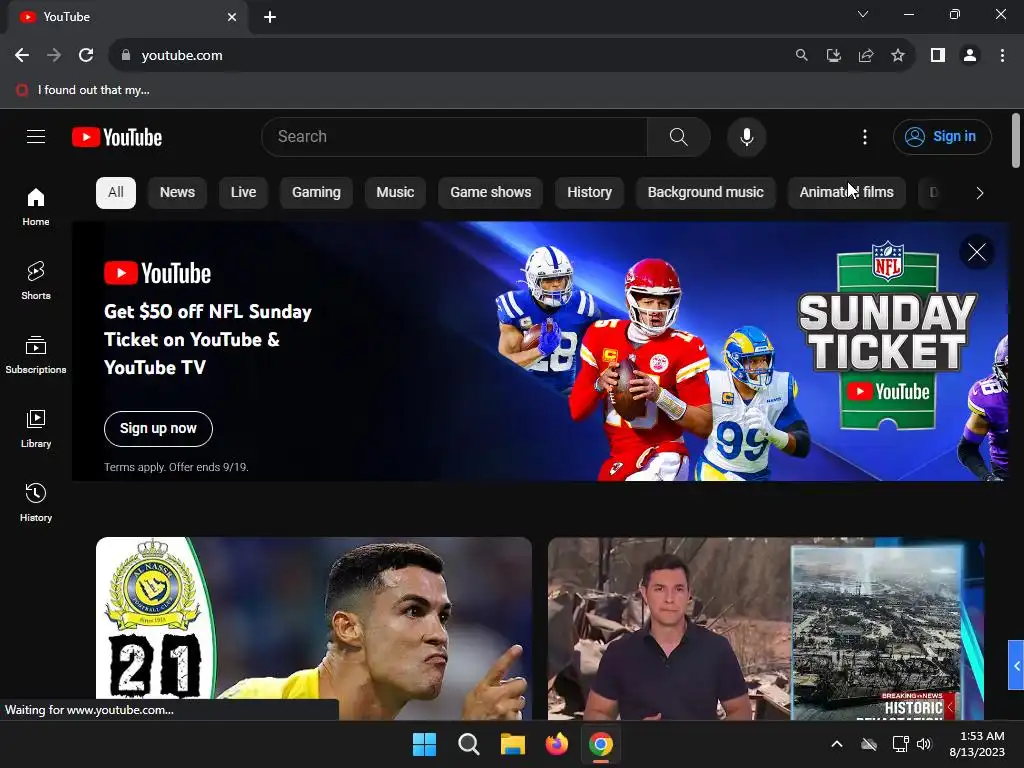Click the crossed-out cloud icon in the system tray
This screenshot has width=1024, height=768.
[x=869, y=744]
